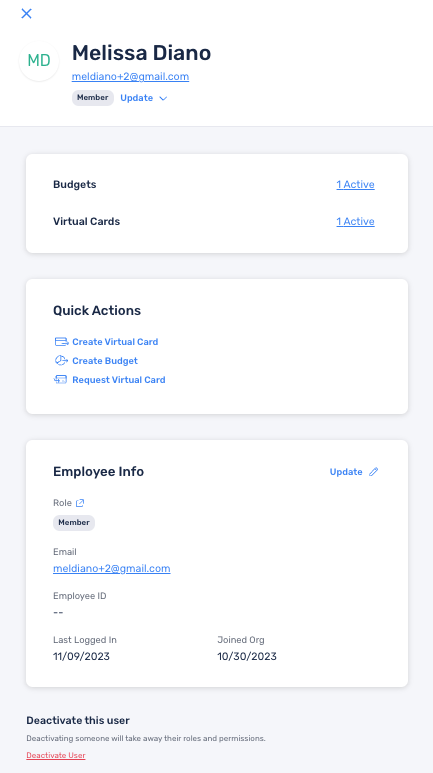433x773 pixels.
Task: Click the Request Virtual Card icon
Action: (60, 380)
